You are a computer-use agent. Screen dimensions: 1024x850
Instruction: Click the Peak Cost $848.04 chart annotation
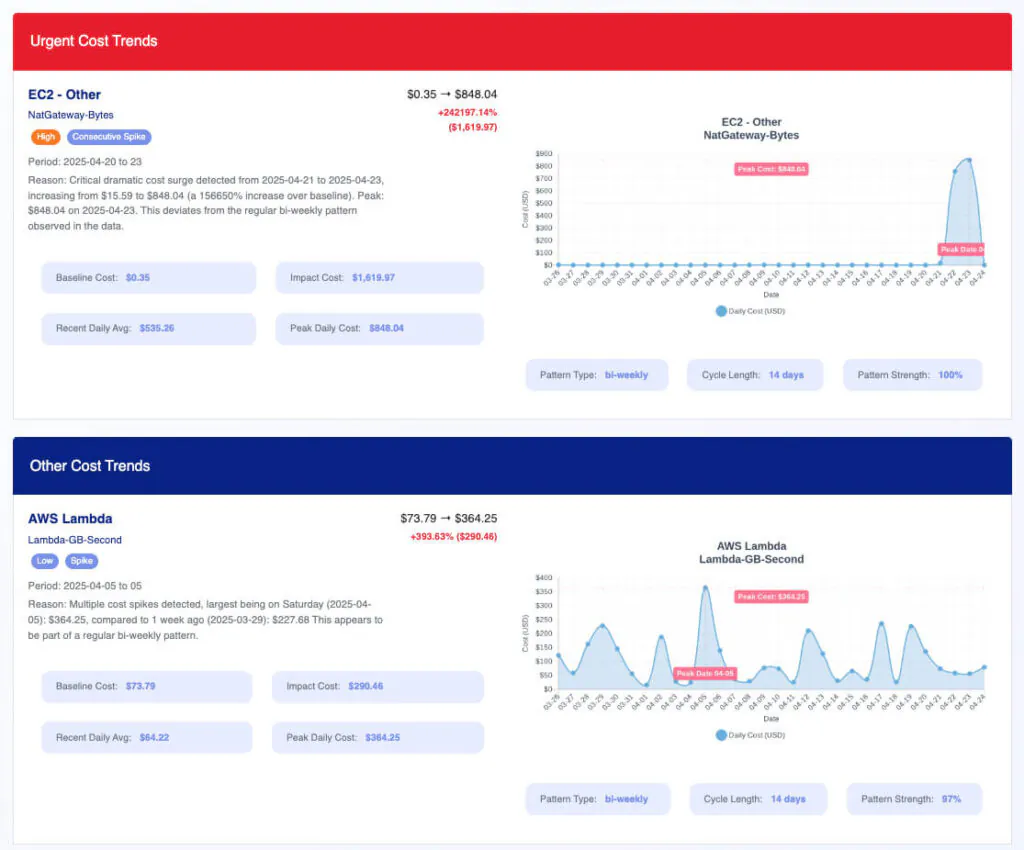771,169
